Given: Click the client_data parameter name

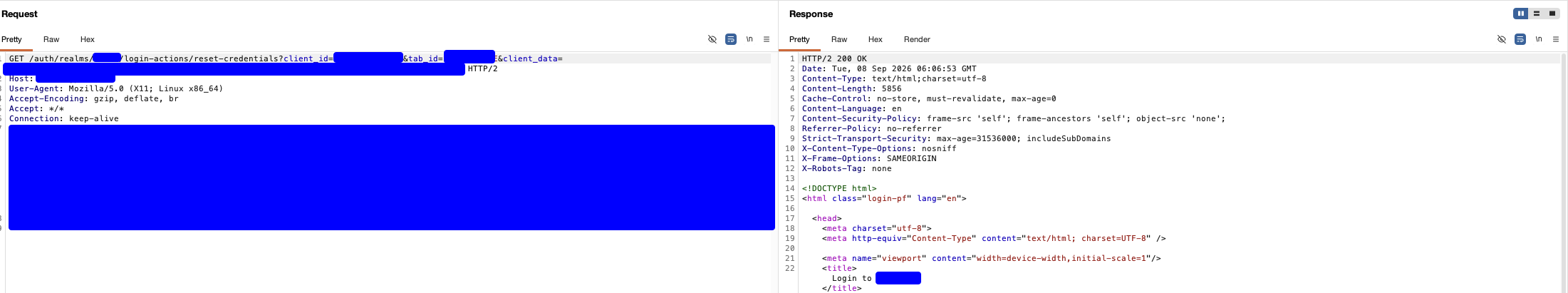Looking at the screenshot, I should pos(530,58).
